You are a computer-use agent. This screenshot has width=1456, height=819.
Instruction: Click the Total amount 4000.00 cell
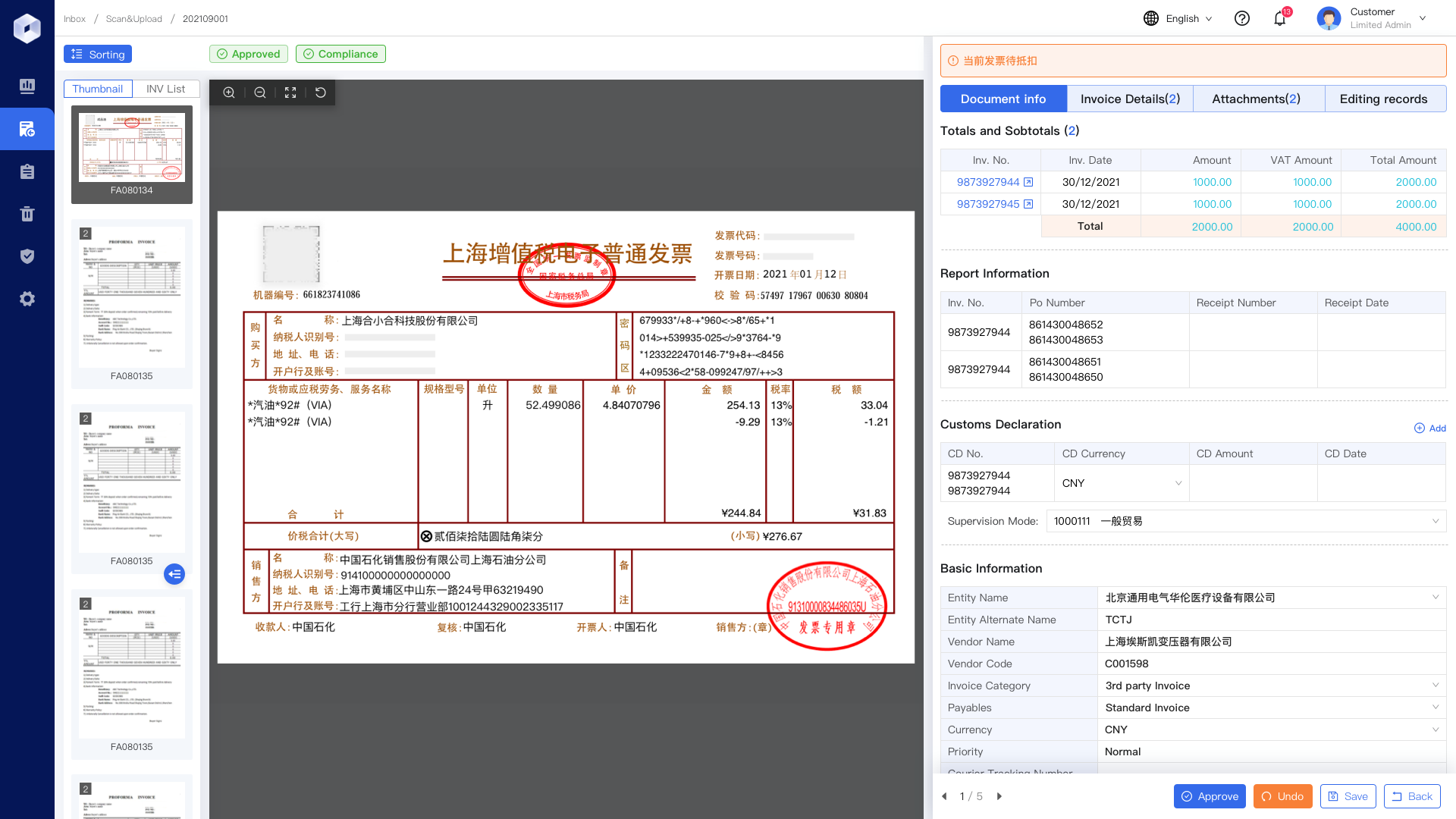(1394, 227)
